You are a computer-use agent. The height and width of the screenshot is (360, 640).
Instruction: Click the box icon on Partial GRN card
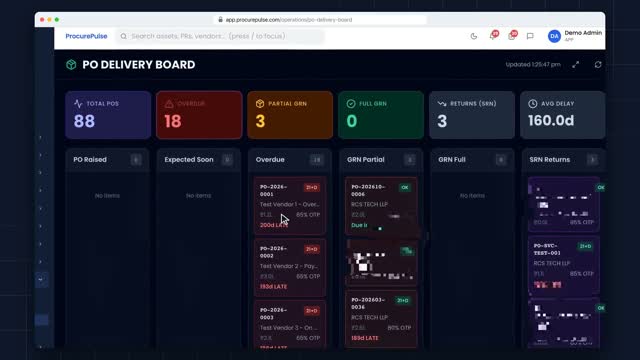pos(260,104)
